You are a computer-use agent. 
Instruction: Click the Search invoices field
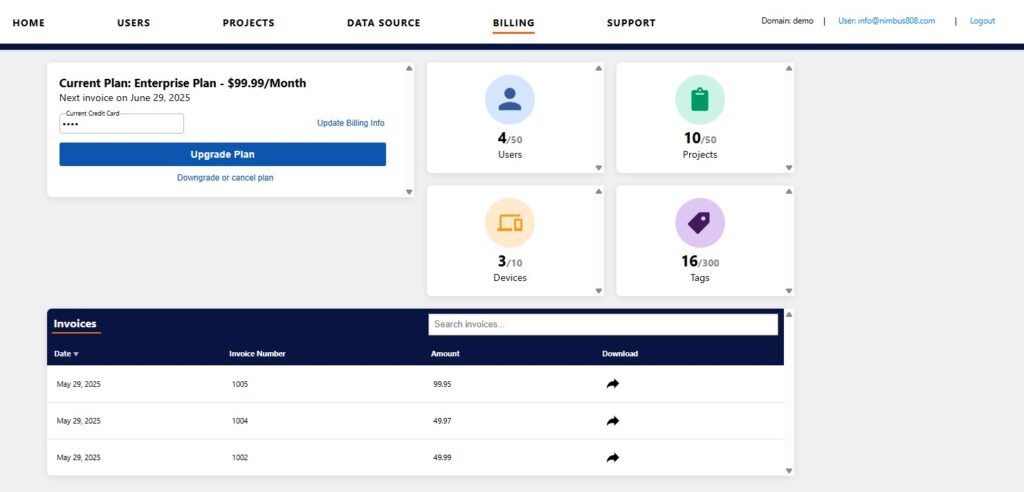pos(603,324)
